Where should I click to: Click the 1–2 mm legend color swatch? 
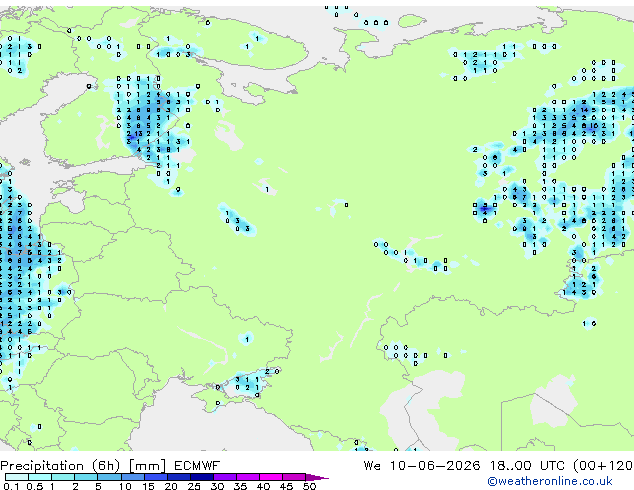point(63,477)
